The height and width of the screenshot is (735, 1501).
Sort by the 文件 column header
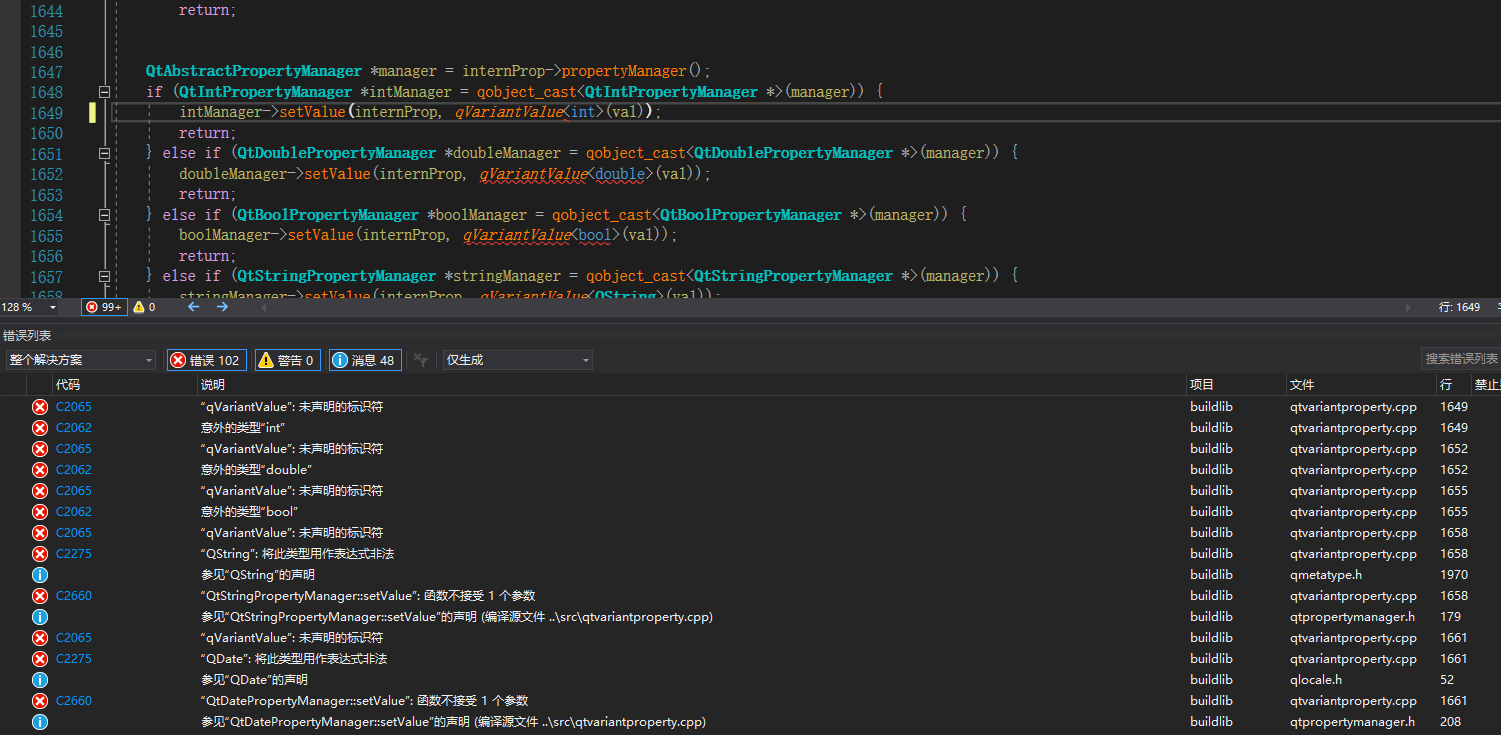tap(1302, 385)
